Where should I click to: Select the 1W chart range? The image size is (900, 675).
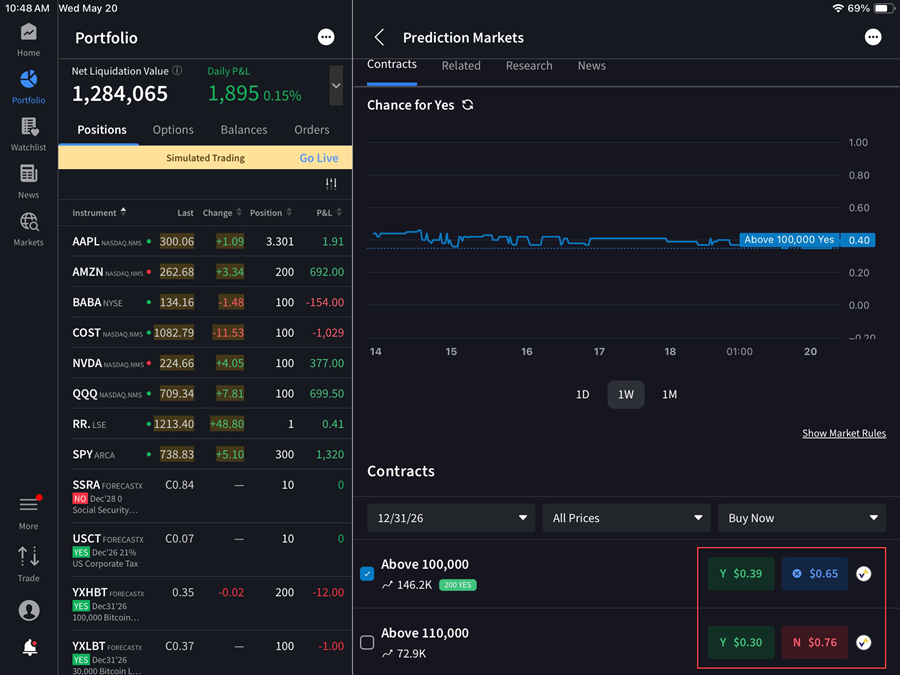[x=626, y=394]
